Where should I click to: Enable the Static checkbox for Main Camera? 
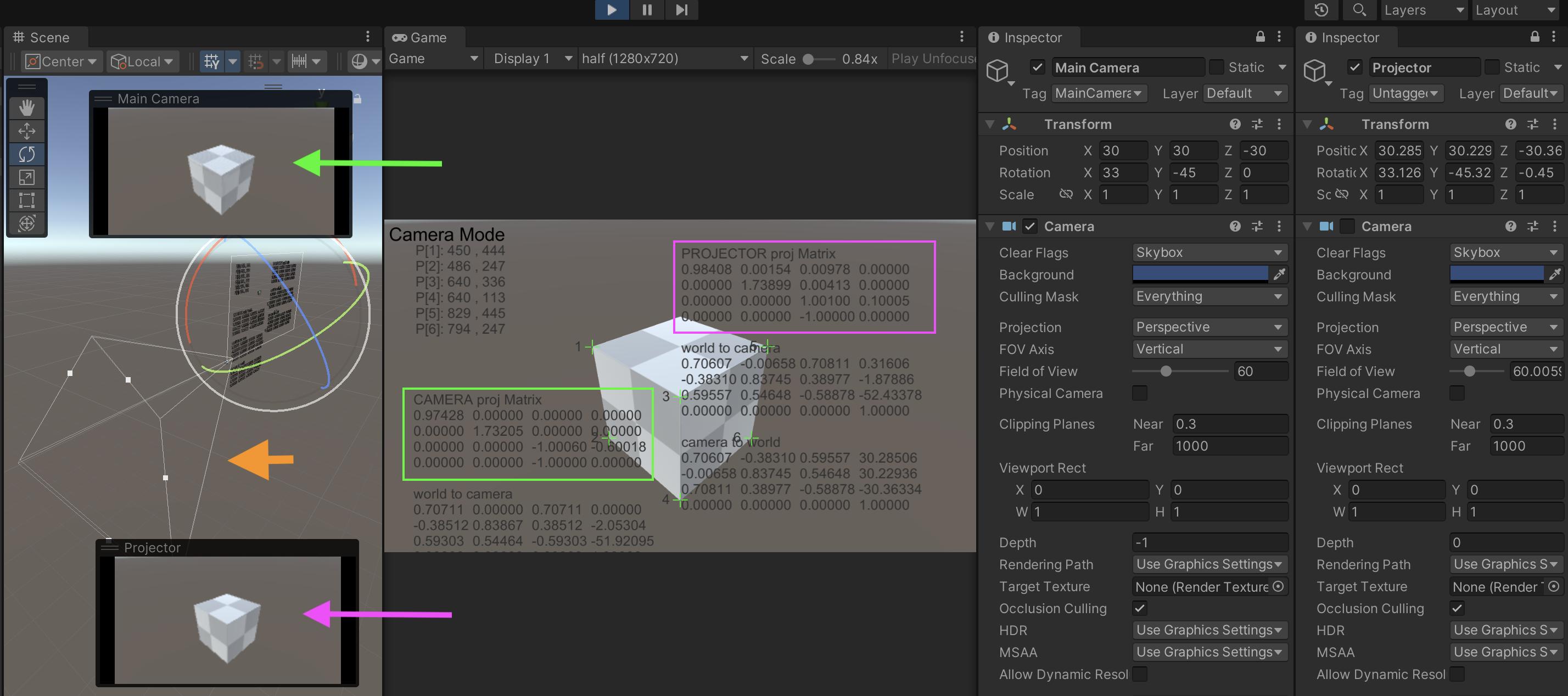pyautogui.click(x=1217, y=67)
